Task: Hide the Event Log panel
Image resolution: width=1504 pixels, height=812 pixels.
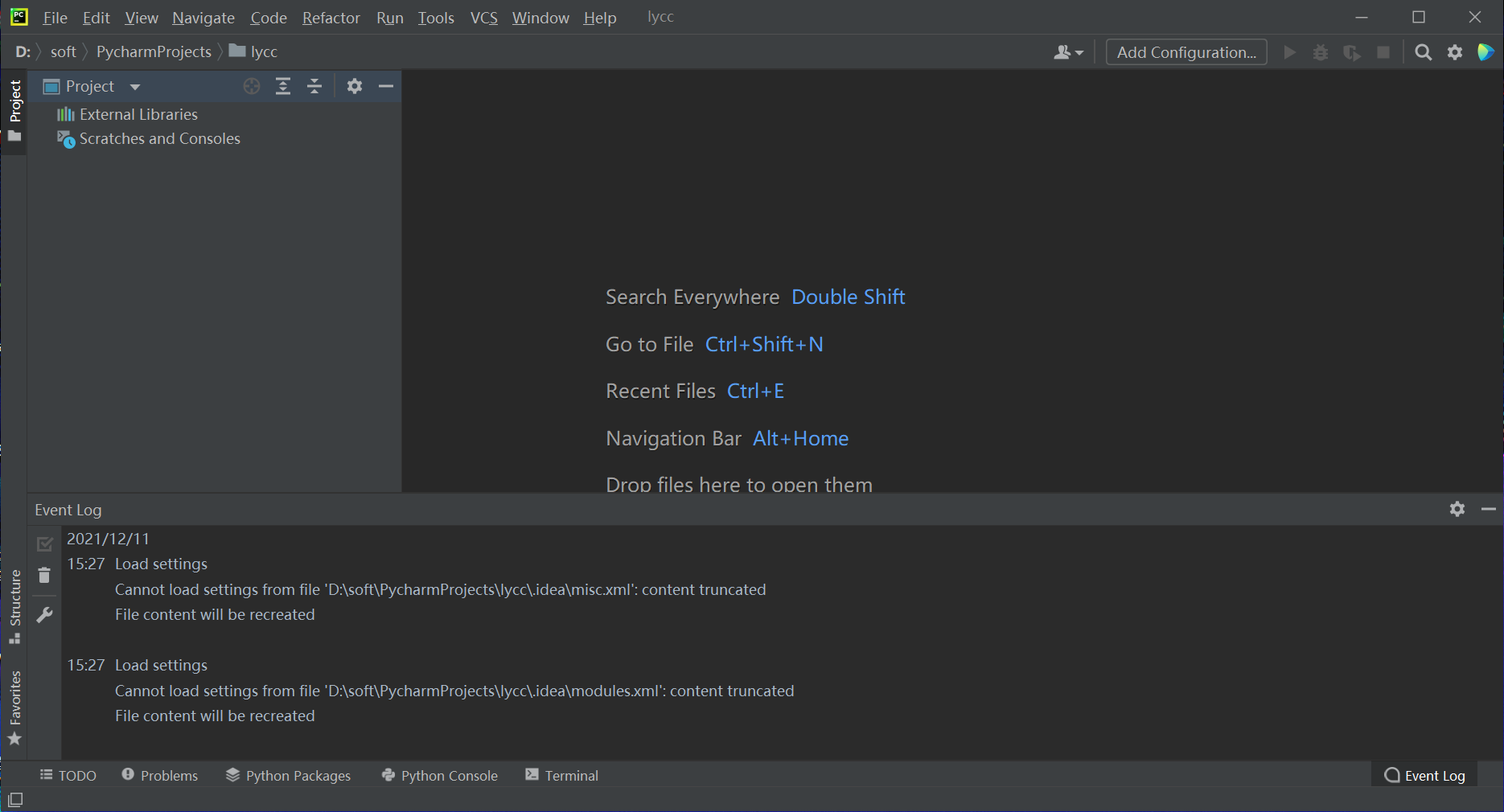Action: tap(1488, 509)
